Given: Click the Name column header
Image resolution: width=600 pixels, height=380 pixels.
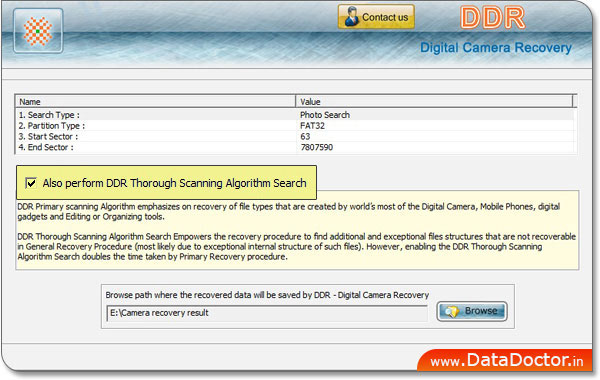Looking at the screenshot, I should (155, 102).
